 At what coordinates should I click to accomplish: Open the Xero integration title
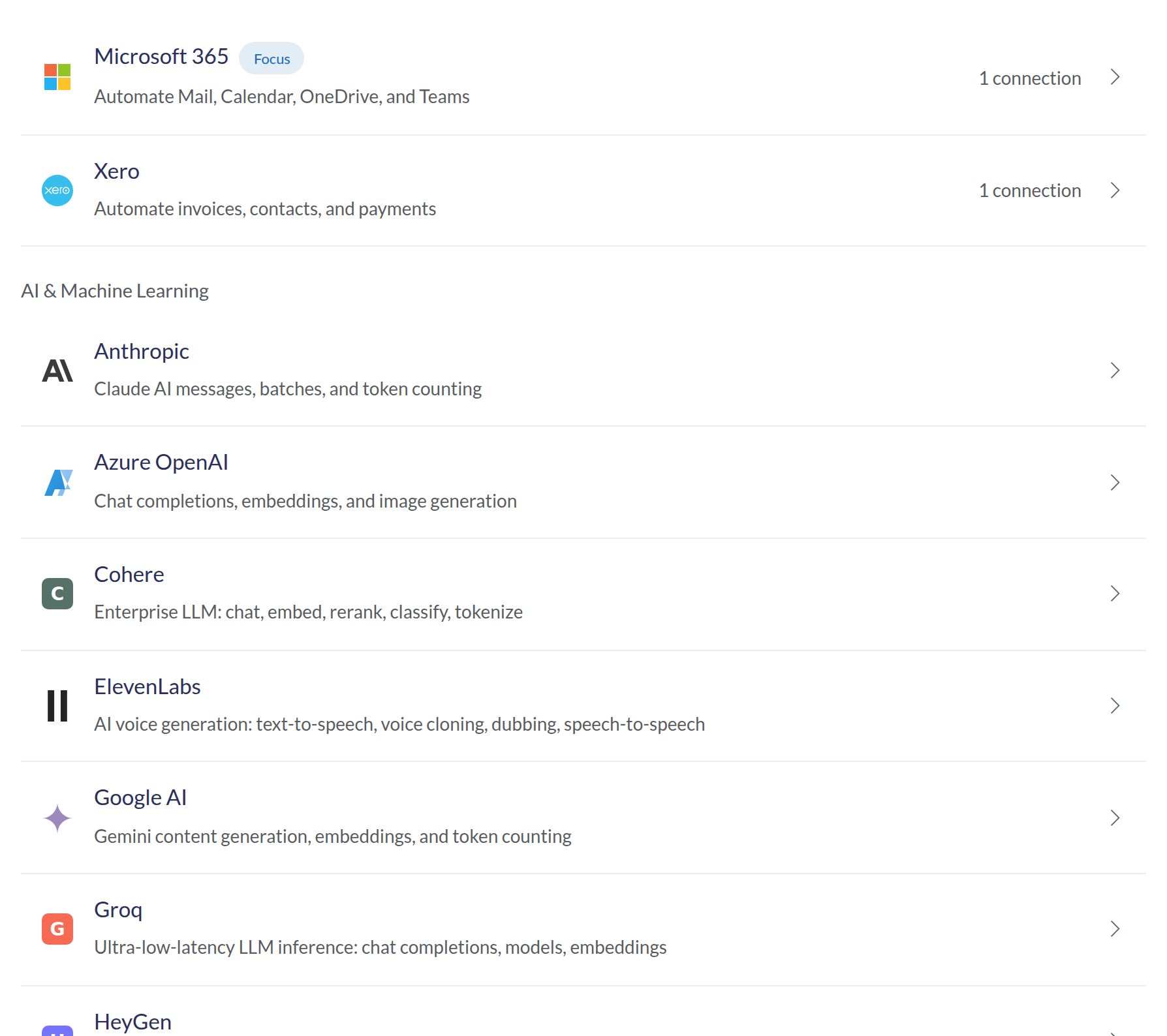coord(117,172)
